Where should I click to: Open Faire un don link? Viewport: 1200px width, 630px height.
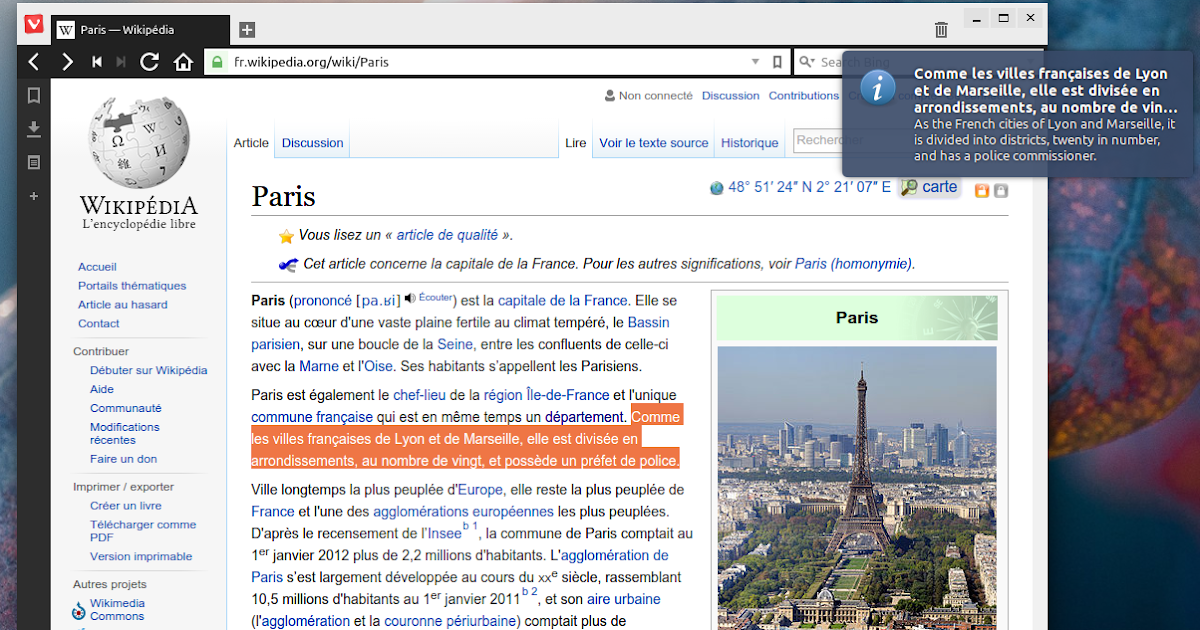123,459
